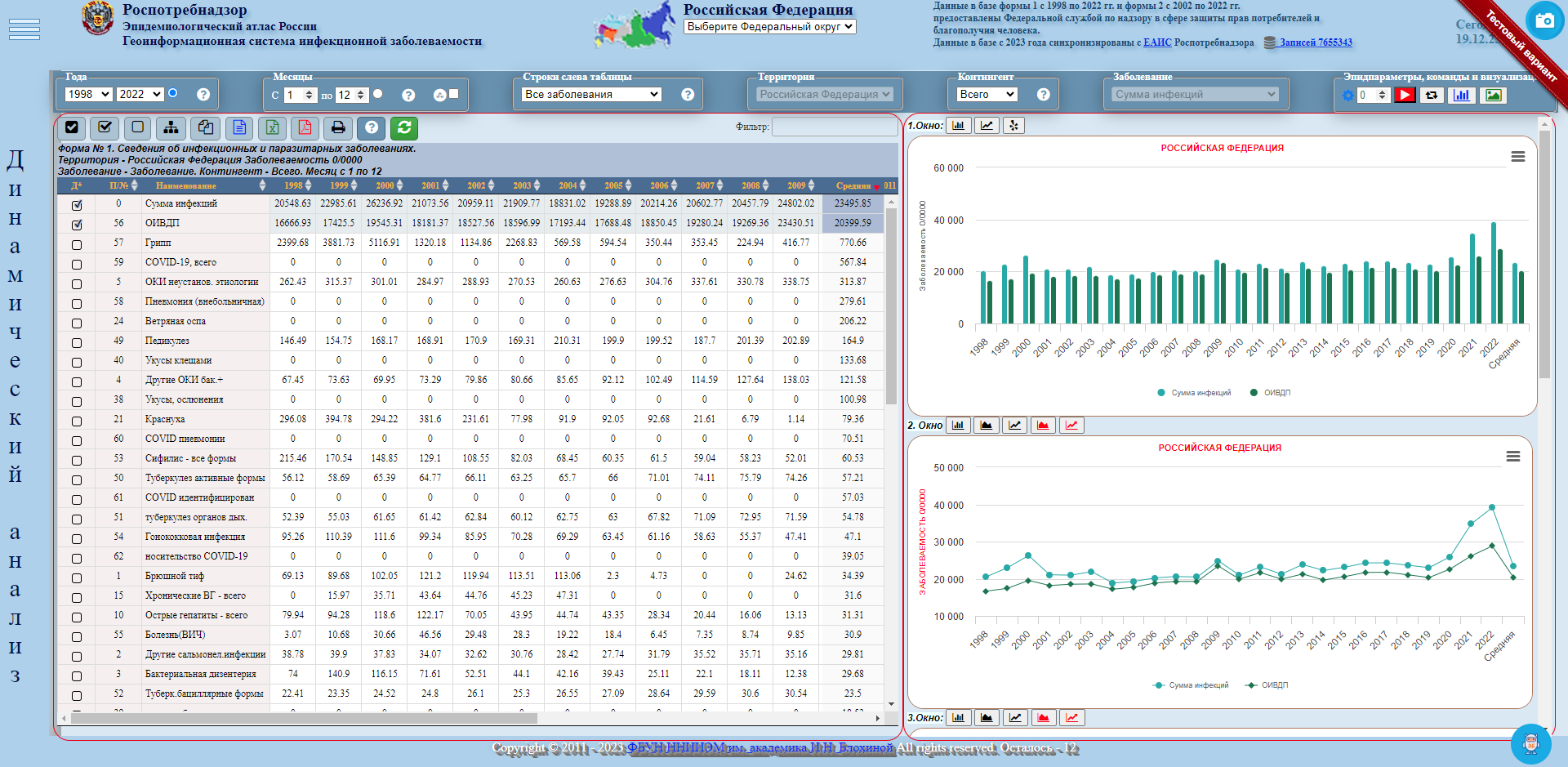Click the table's horizontal scrollbar
Screen dimensions: 1568x767
tap(304, 719)
